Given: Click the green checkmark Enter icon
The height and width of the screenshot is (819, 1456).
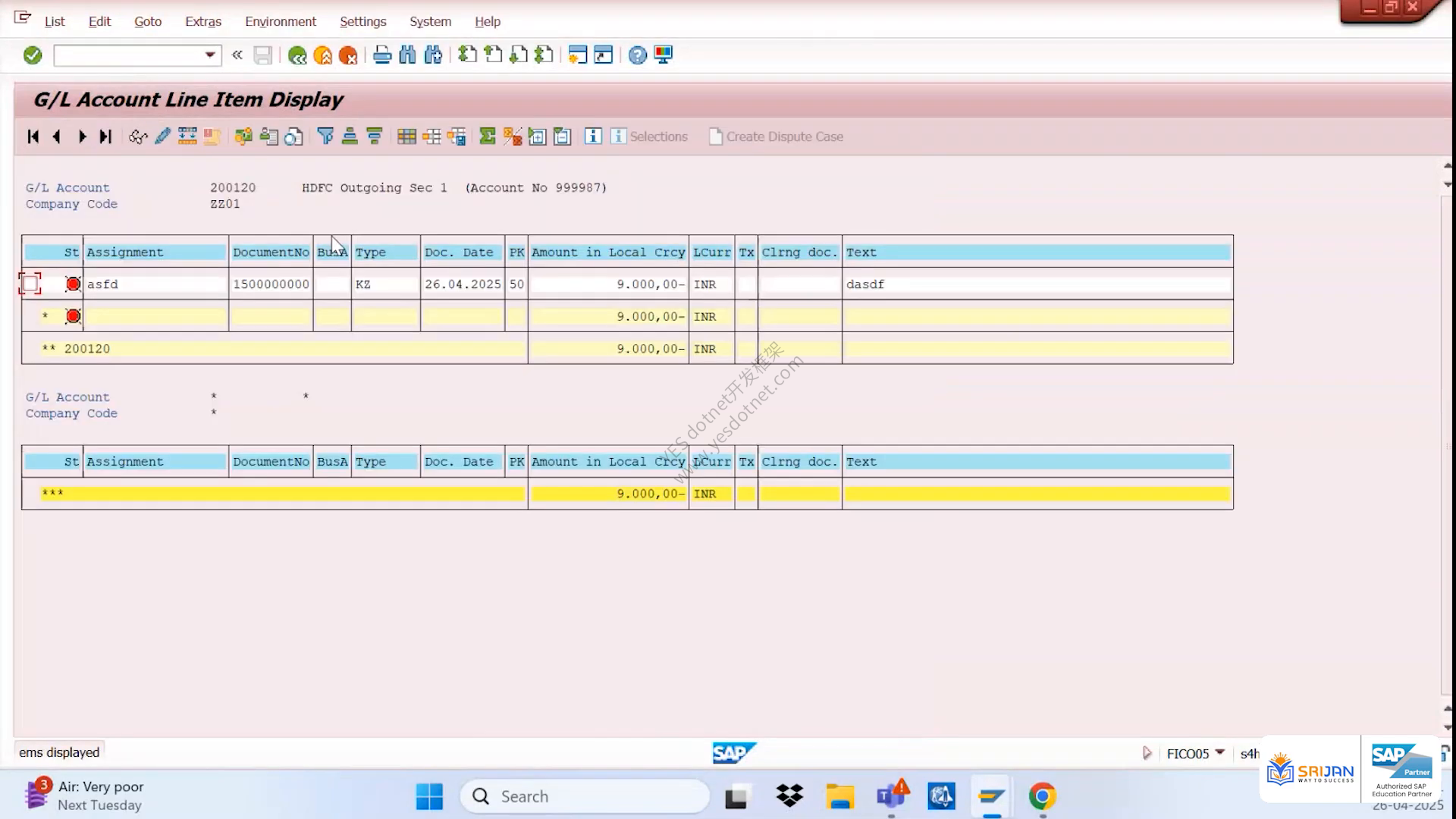Looking at the screenshot, I should [33, 55].
